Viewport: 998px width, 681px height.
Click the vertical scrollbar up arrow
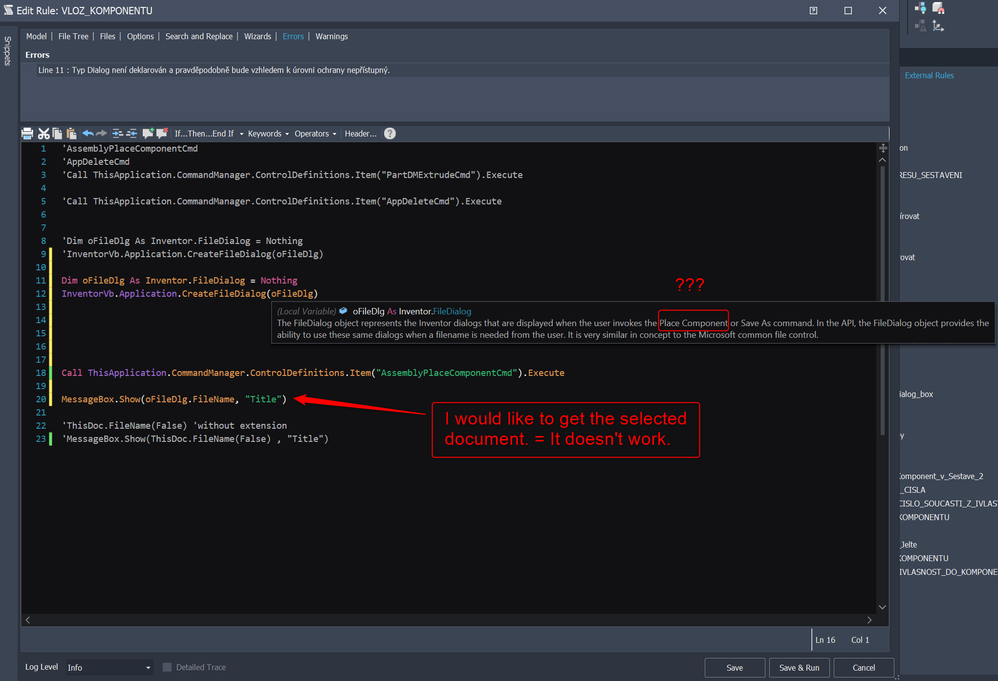[x=882, y=160]
